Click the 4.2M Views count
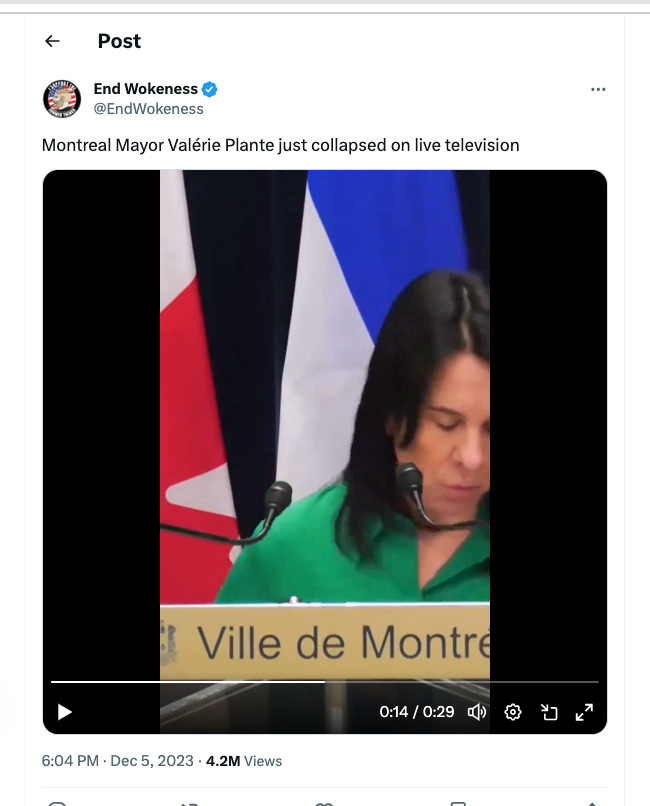Image resolution: width=650 pixels, height=806 pixels. (x=244, y=761)
